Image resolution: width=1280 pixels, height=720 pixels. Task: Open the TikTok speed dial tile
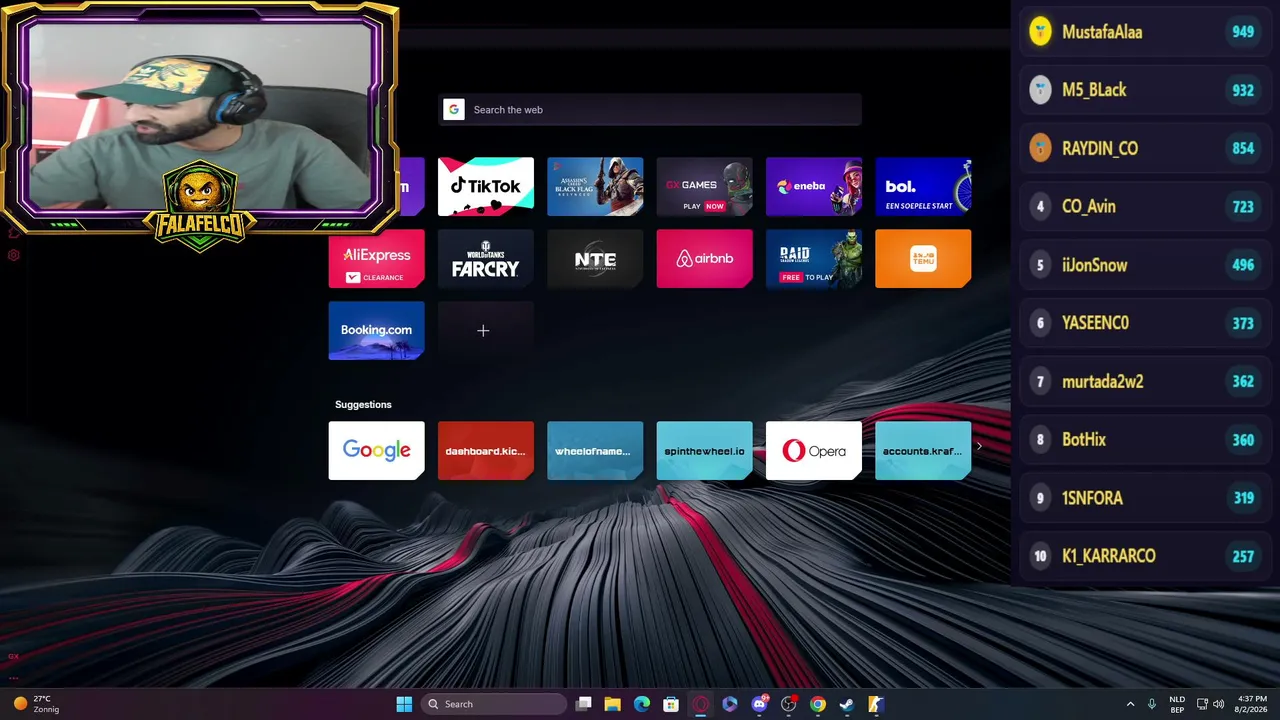(486, 186)
